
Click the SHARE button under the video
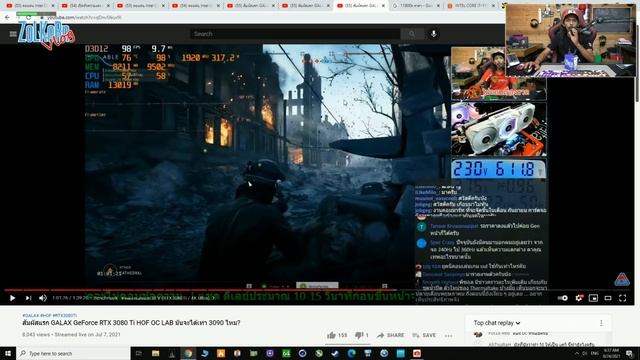pyautogui.click(x=390, y=335)
